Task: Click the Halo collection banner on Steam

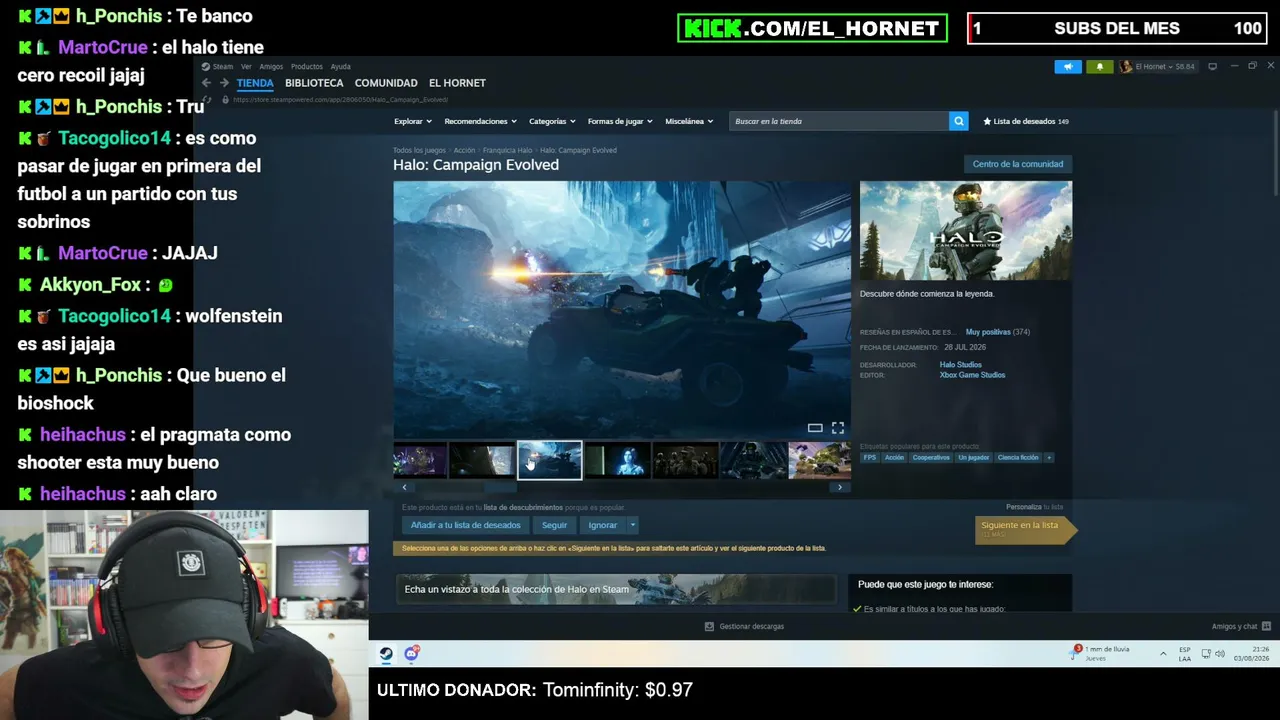Action: coord(616,589)
